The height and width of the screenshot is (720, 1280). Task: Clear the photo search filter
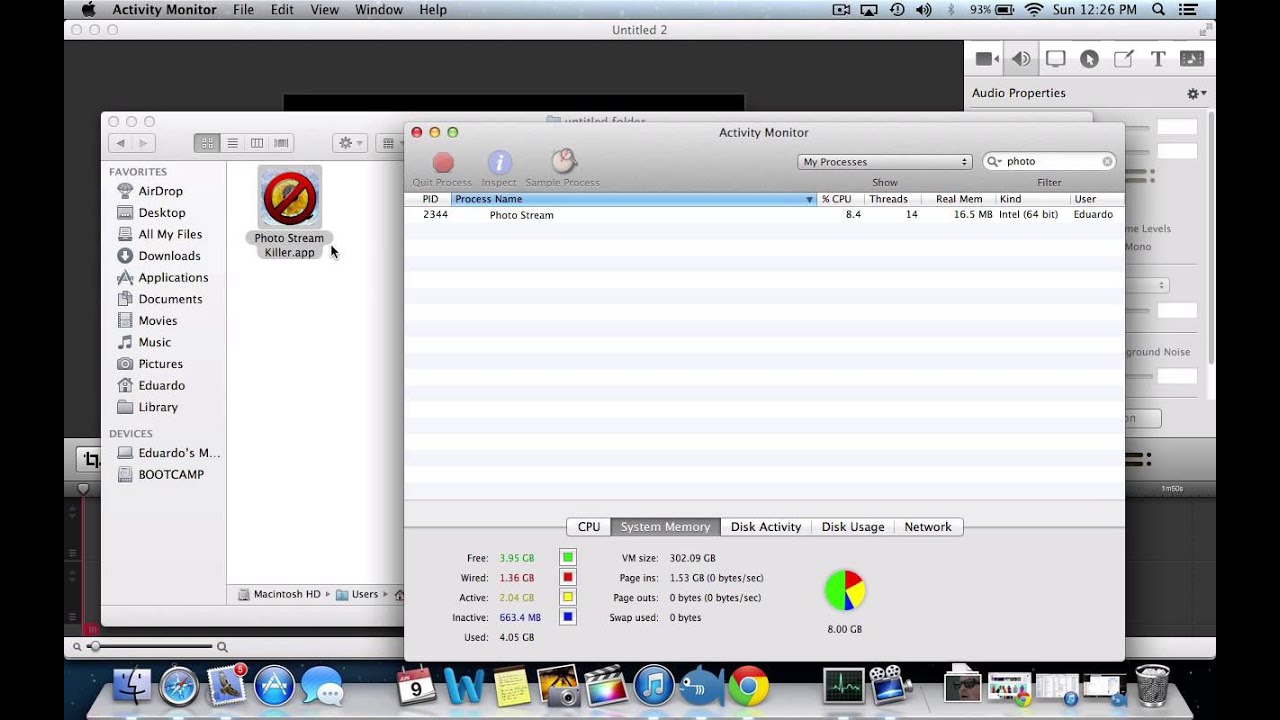[x=1108, y=161]
